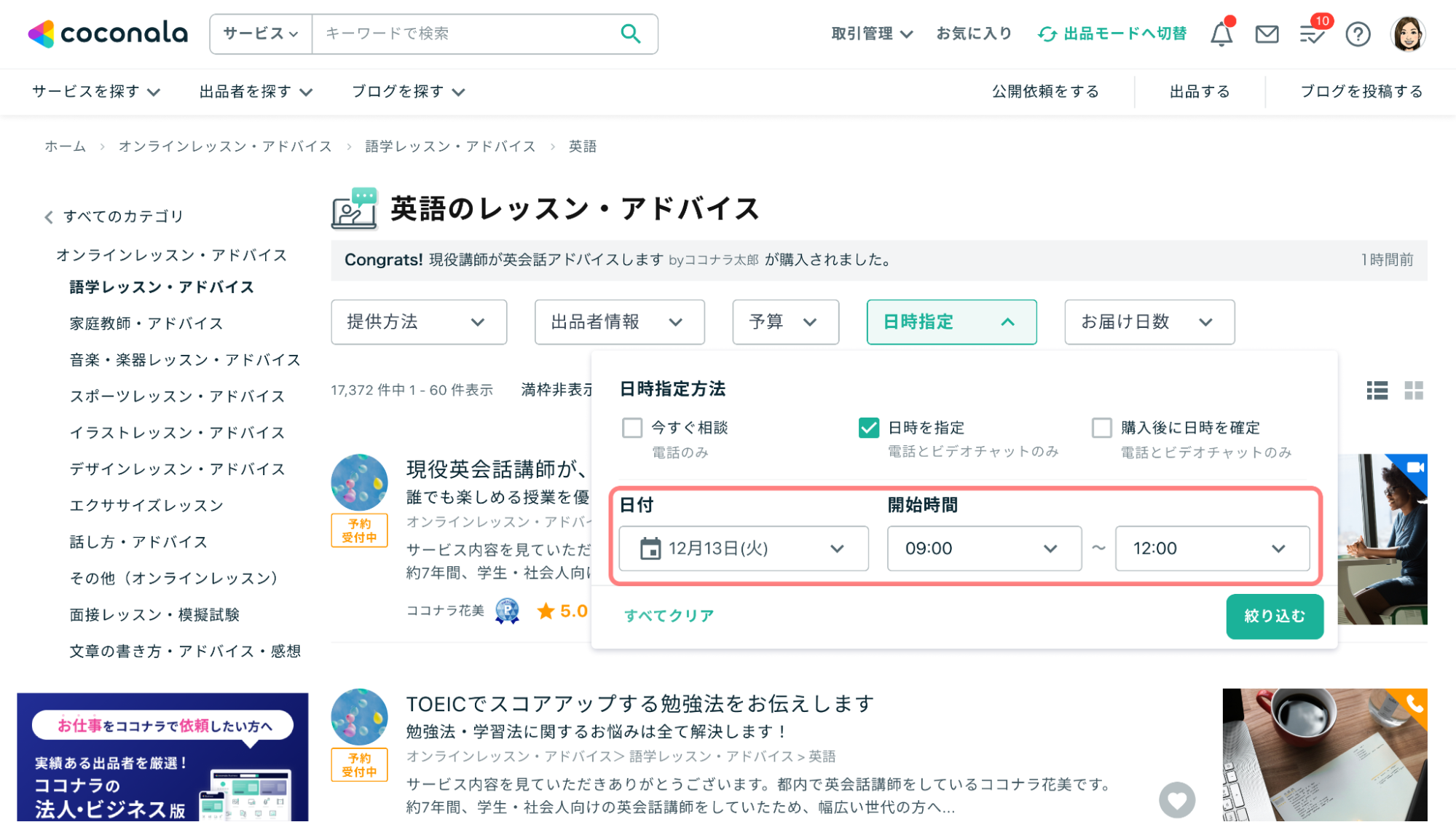Switch to list view icon
This screenshot has width=1456, height=822.
click(1377, 391)
